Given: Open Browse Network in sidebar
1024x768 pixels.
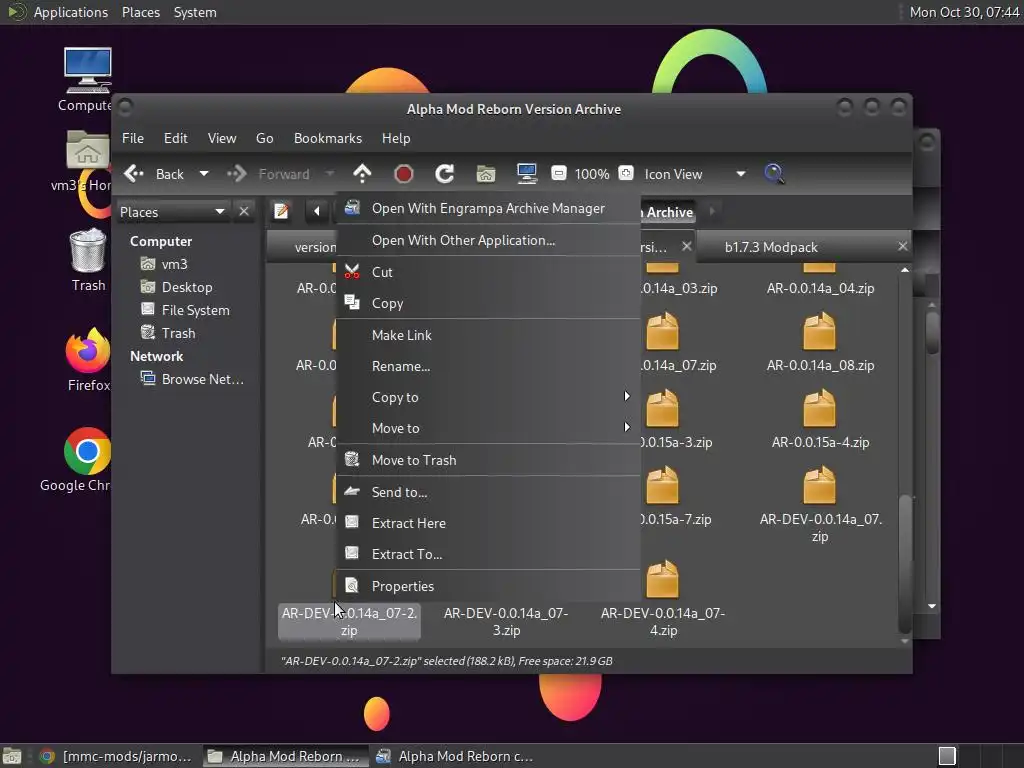Looking at the screenshot, I should tap(202, 379).
